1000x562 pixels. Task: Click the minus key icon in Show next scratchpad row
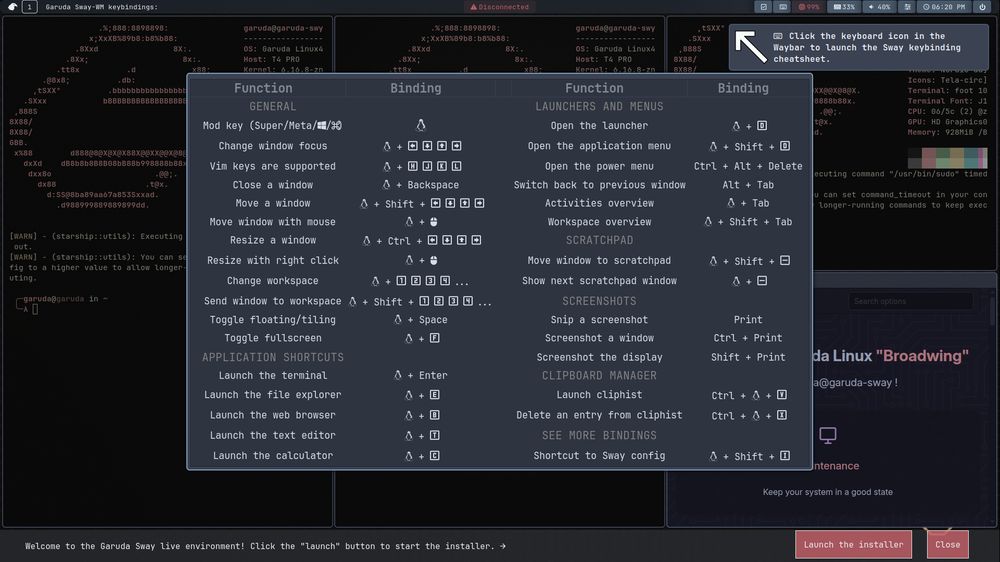[762, 281]
